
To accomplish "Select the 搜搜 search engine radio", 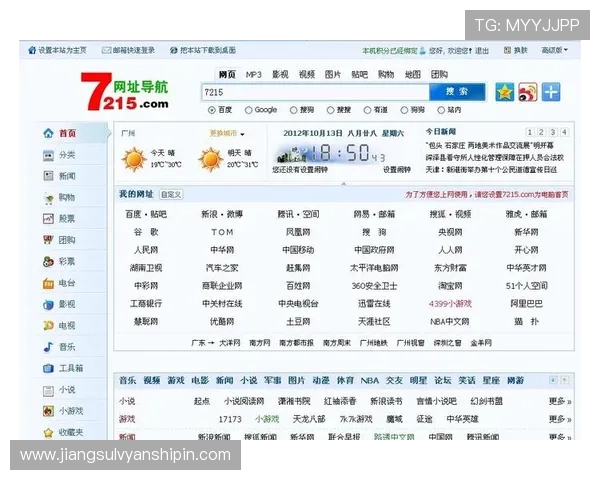I will pyautogui.click(x=331, y=110).
